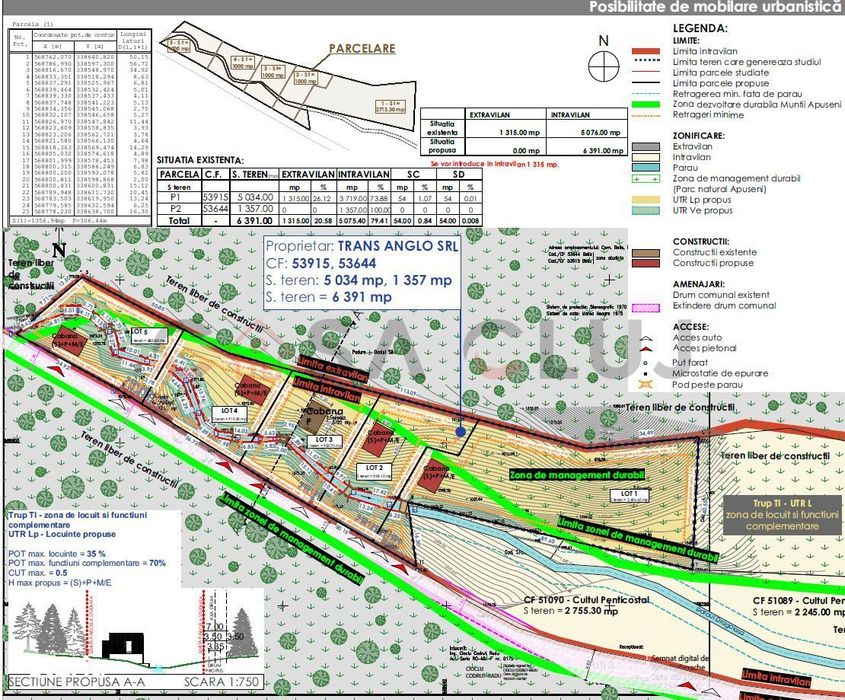The width and height of the screenshot is (845, 700).
Task: Click the Limita teren dotted blue line sample
Action: (x=646, y=60)
